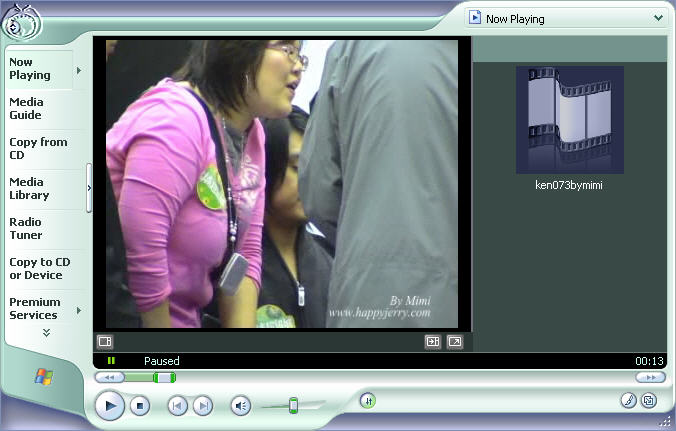The width and height of the screenshot is (676, 431).
Task: Skip to the next track
Action: coord(203,406)
